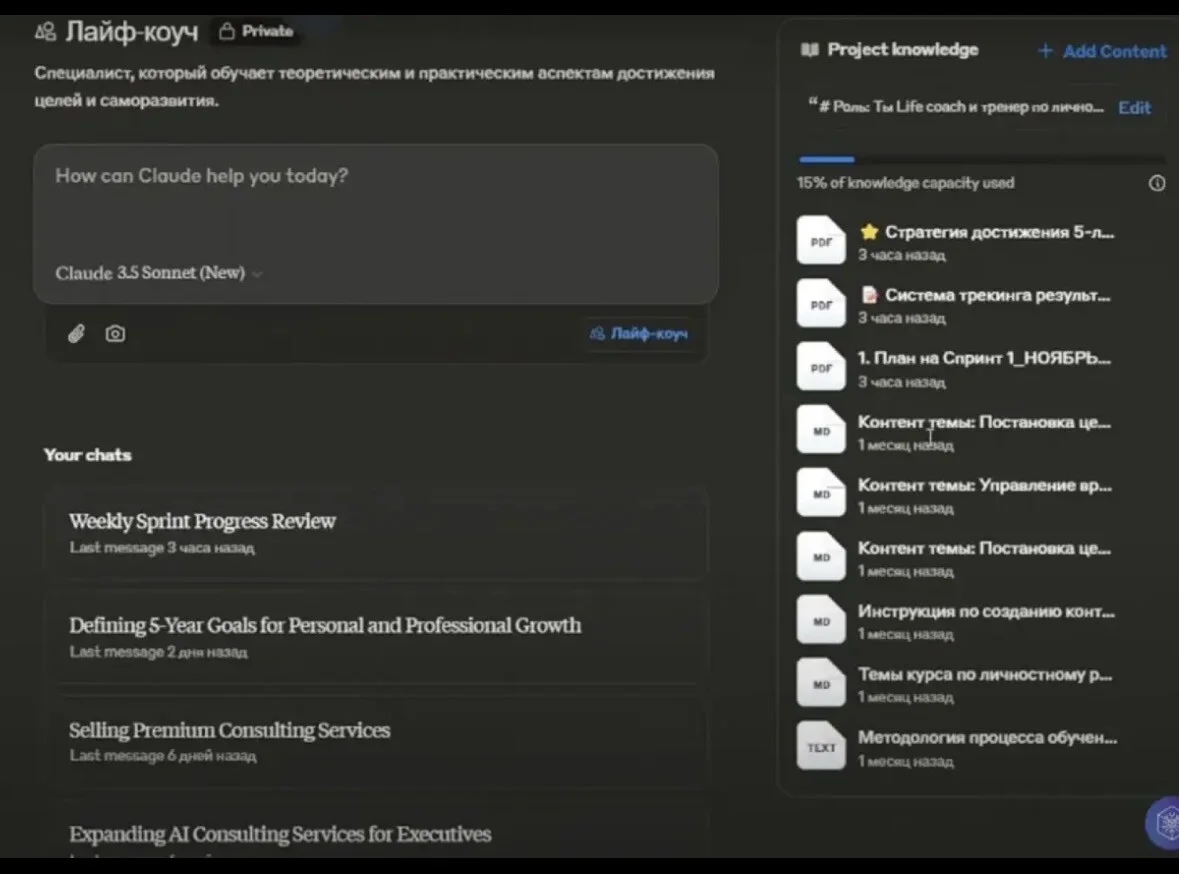Screen dimensions: 1179x874
Task: Click Add Content button
Action: (x=1102, y=51)
